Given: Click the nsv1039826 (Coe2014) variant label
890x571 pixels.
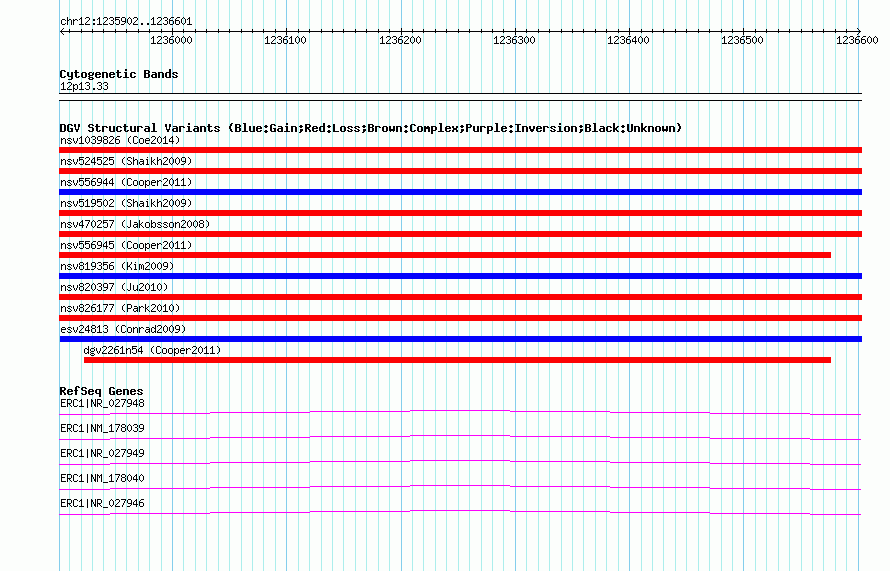Looking at the screenshot, I should (x=120, y=140).
